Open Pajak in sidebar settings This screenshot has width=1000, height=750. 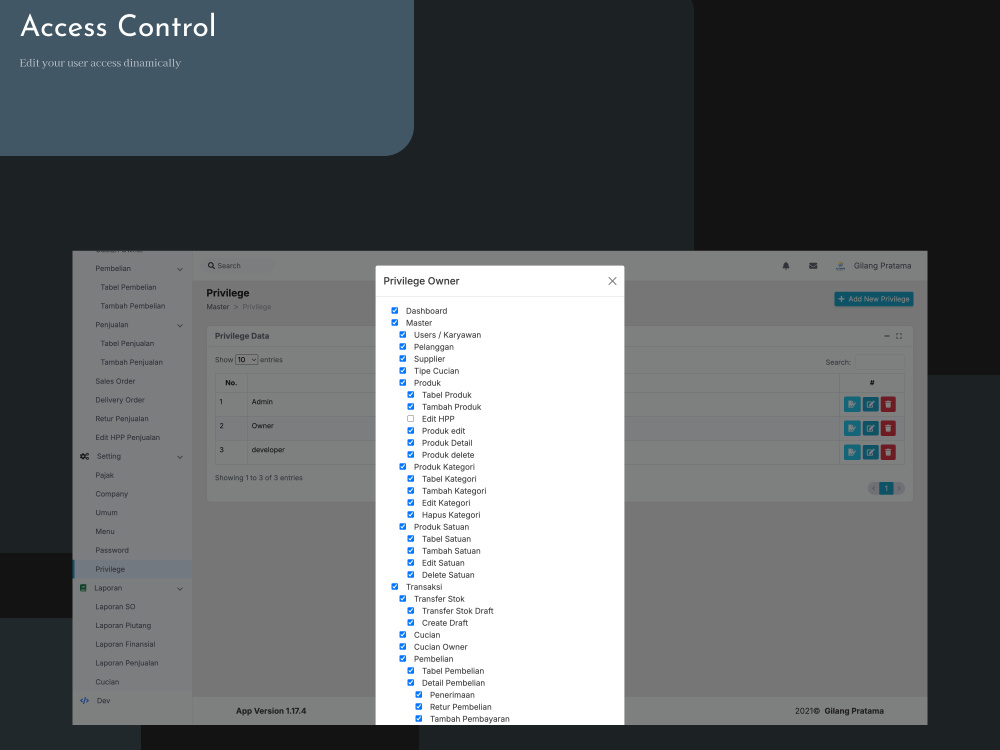105,476
